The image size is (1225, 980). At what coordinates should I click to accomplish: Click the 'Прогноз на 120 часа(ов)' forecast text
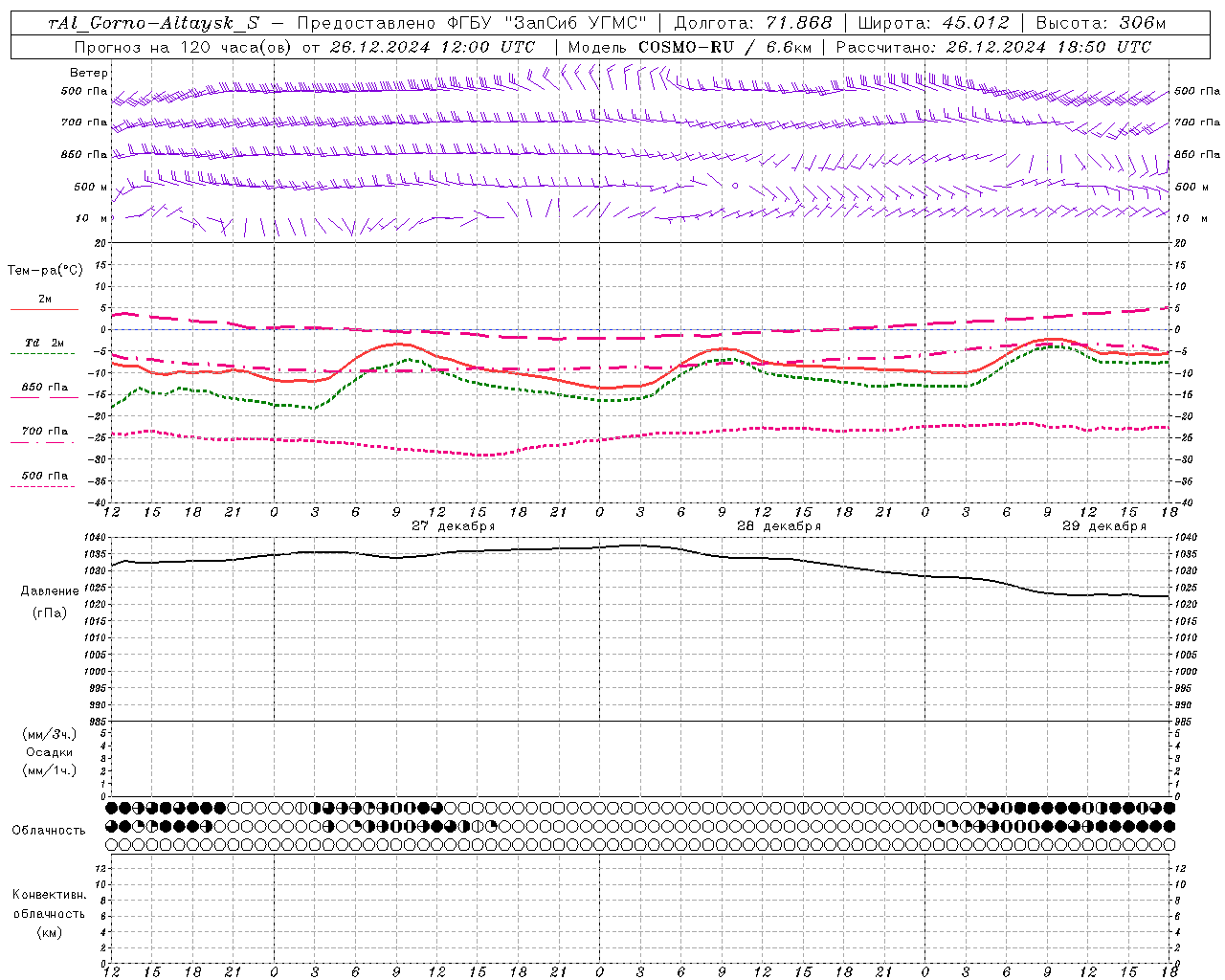(x=183, y=47)
